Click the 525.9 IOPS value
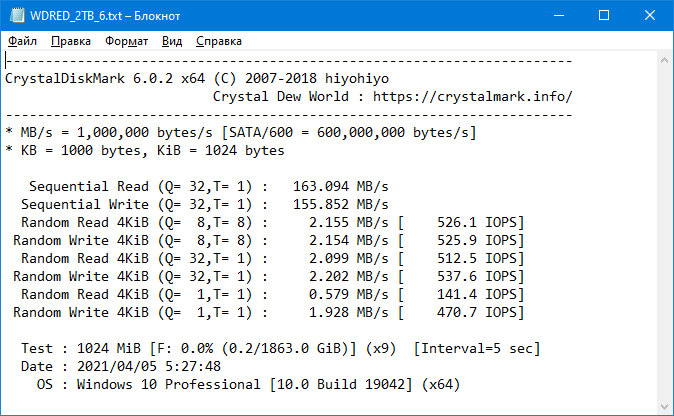Viewport: 674px width, 416px height. pos(477,241)
